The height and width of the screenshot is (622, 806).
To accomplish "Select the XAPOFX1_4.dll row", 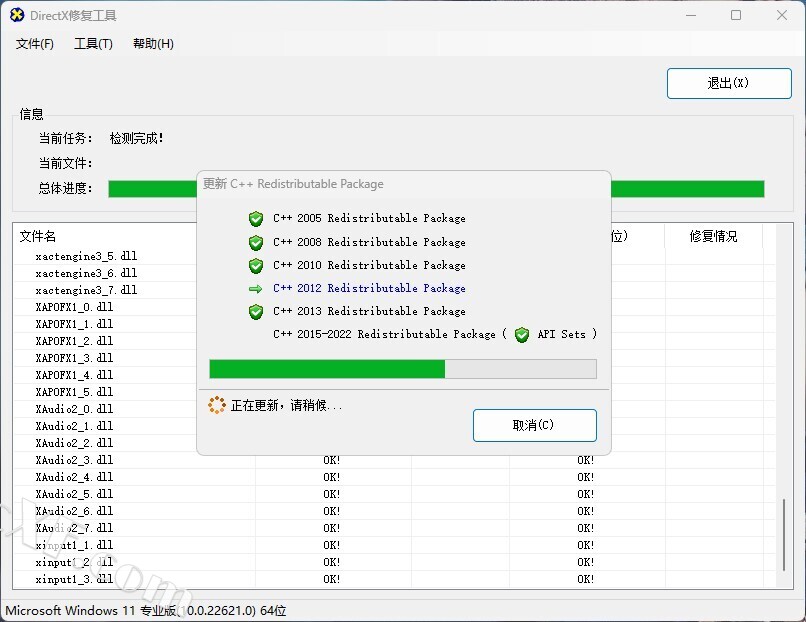I will click(394, 375).
